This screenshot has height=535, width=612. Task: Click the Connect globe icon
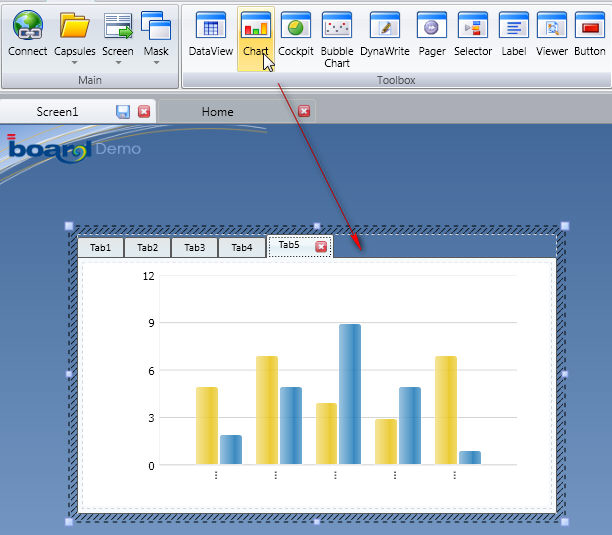point(28,25)
